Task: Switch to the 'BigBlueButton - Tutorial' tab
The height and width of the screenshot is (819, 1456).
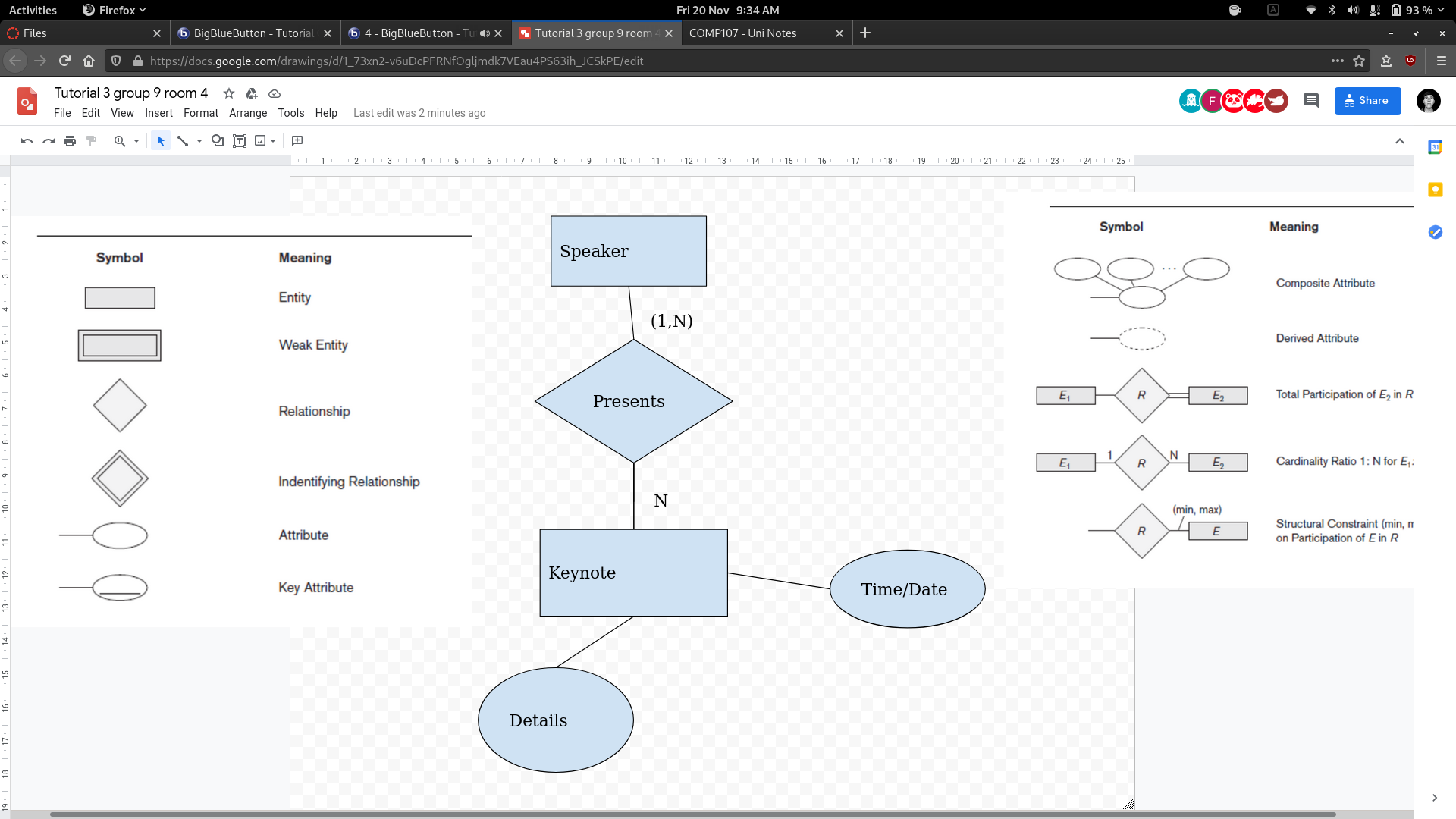Action: (x=254, y=33)
